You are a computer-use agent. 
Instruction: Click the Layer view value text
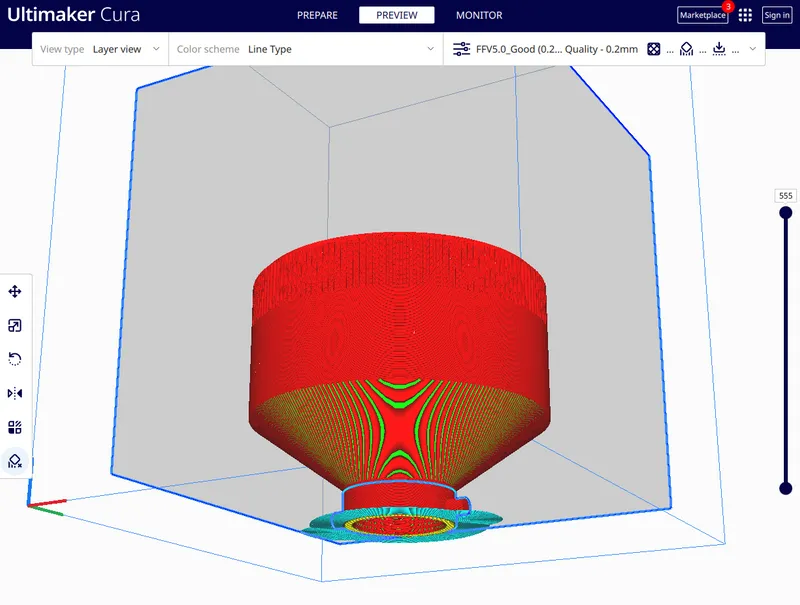117,49
